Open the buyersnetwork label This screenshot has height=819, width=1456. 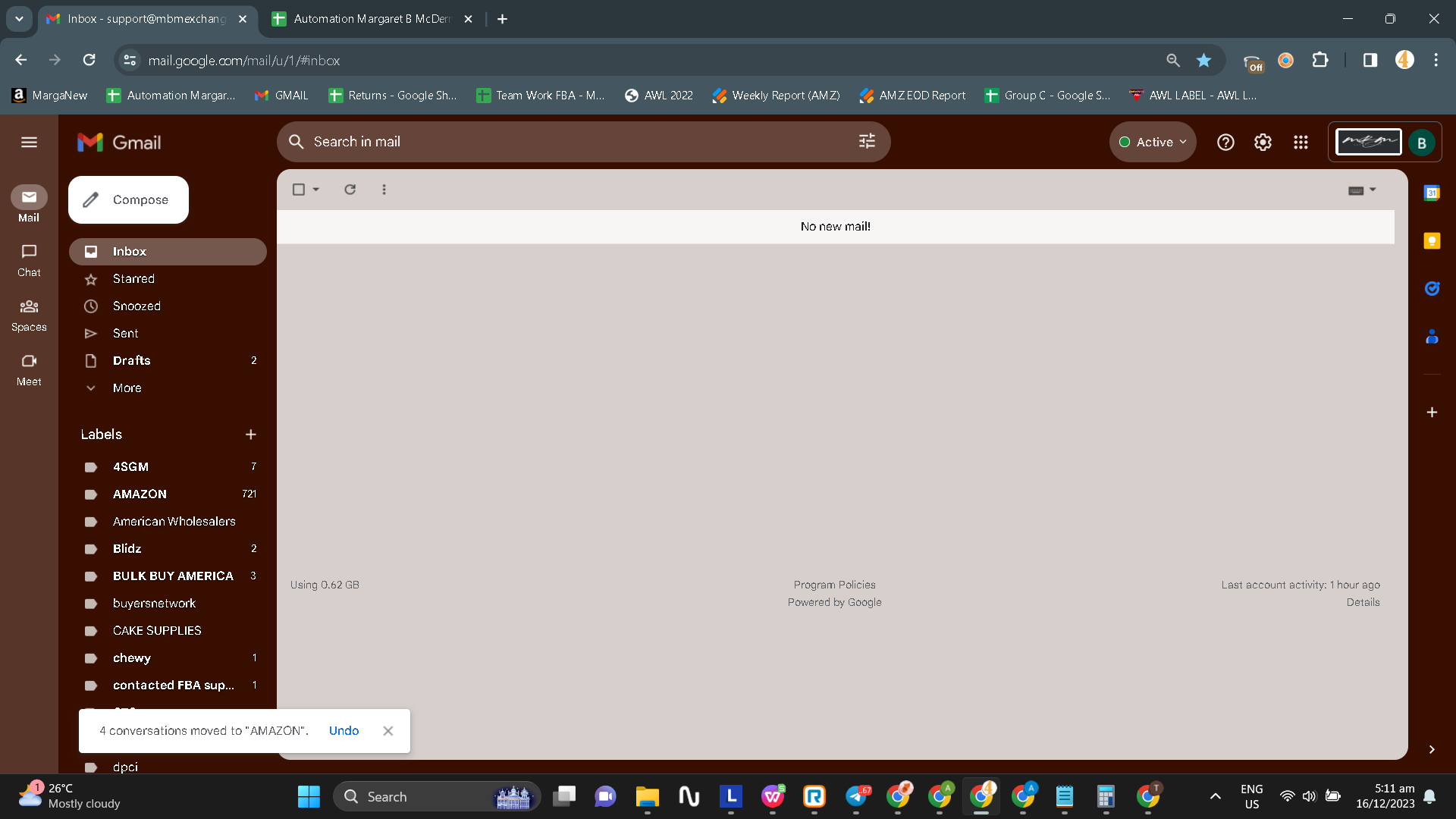click(168, 604)
